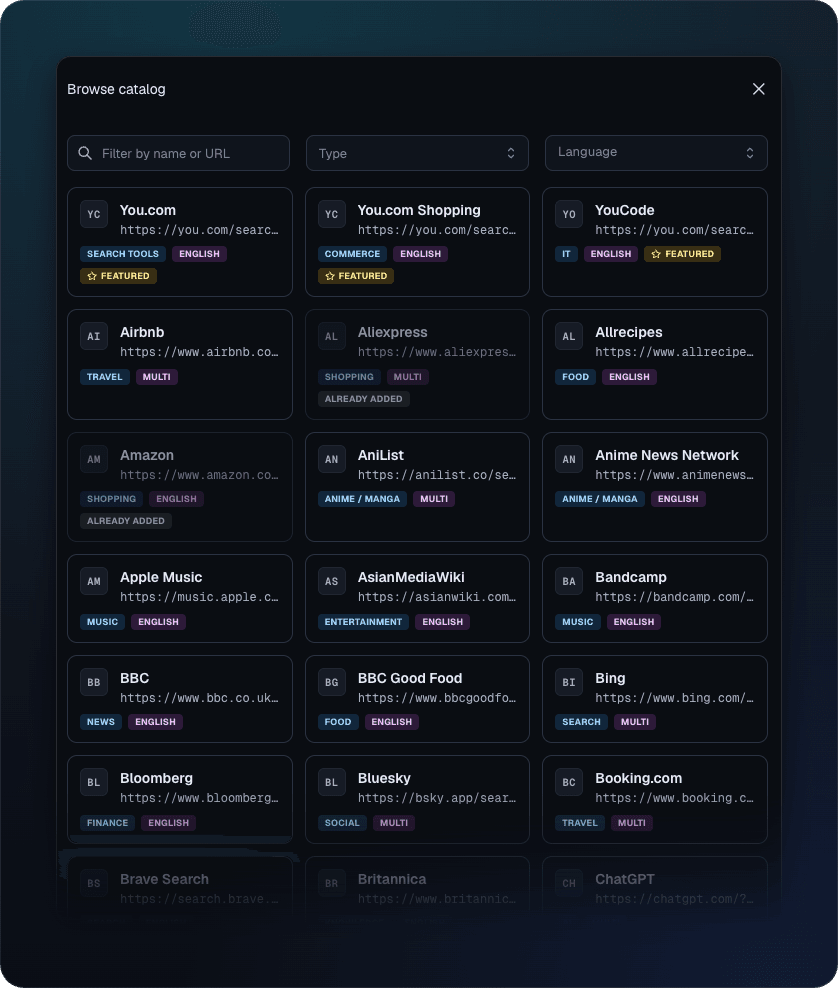Click the AL avatar of Allrecipes

569,336
